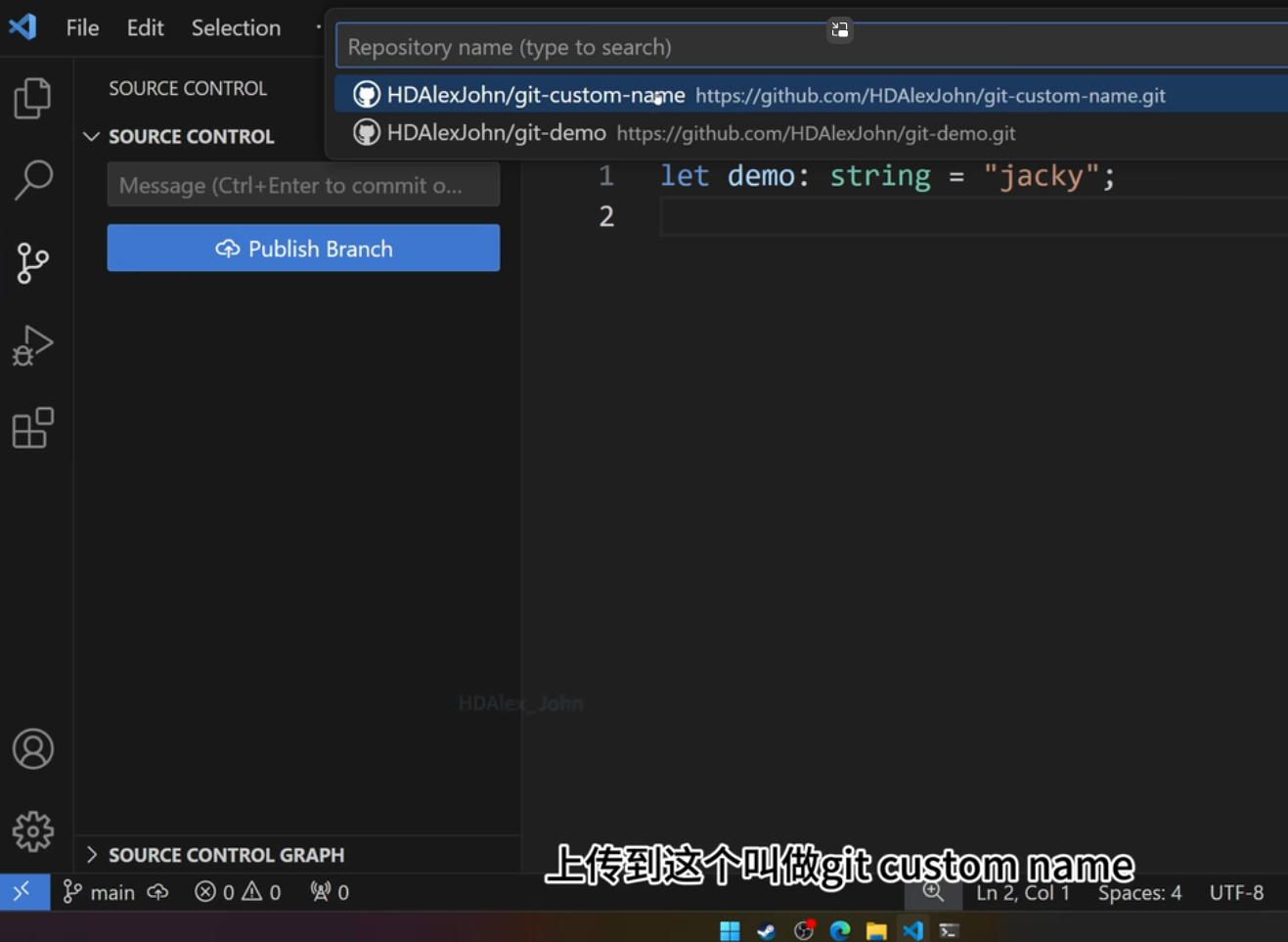Screen dimensions: 1288x942
Task: Open the Edit menu
Action: (x=145, y=27)
